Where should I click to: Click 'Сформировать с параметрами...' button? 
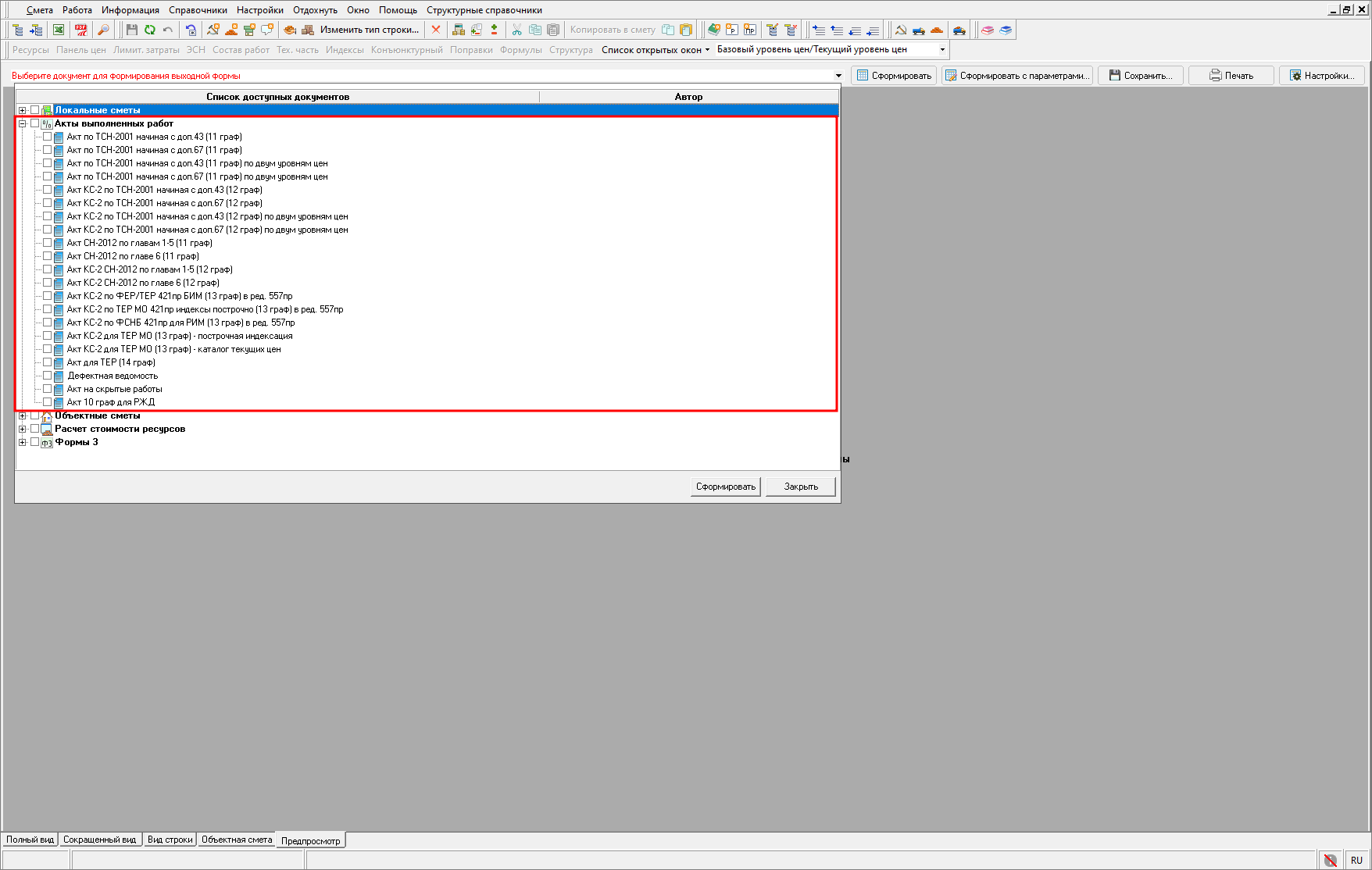tap(1016, 76)
